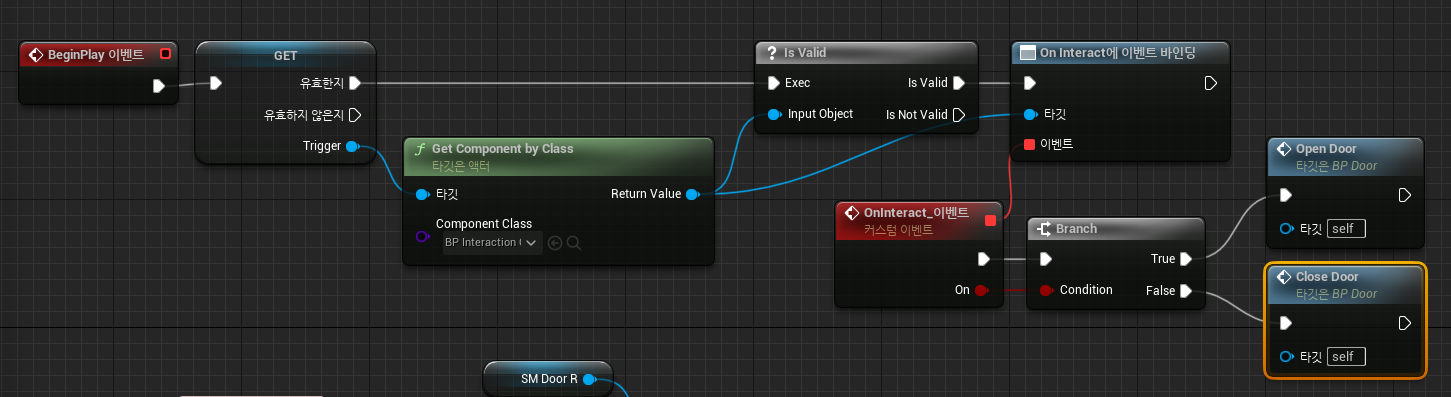Click the red delegate pin on BeginPlay 이벤트
Screen dimensions: 1451x397
pos(165,54)
